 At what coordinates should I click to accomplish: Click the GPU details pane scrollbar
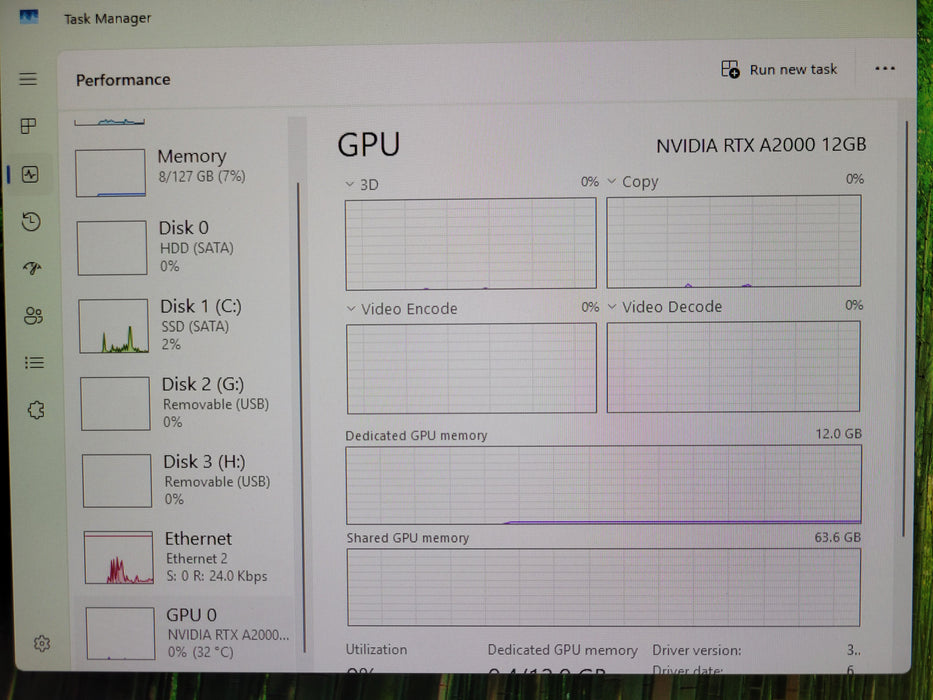click(905, 329)
